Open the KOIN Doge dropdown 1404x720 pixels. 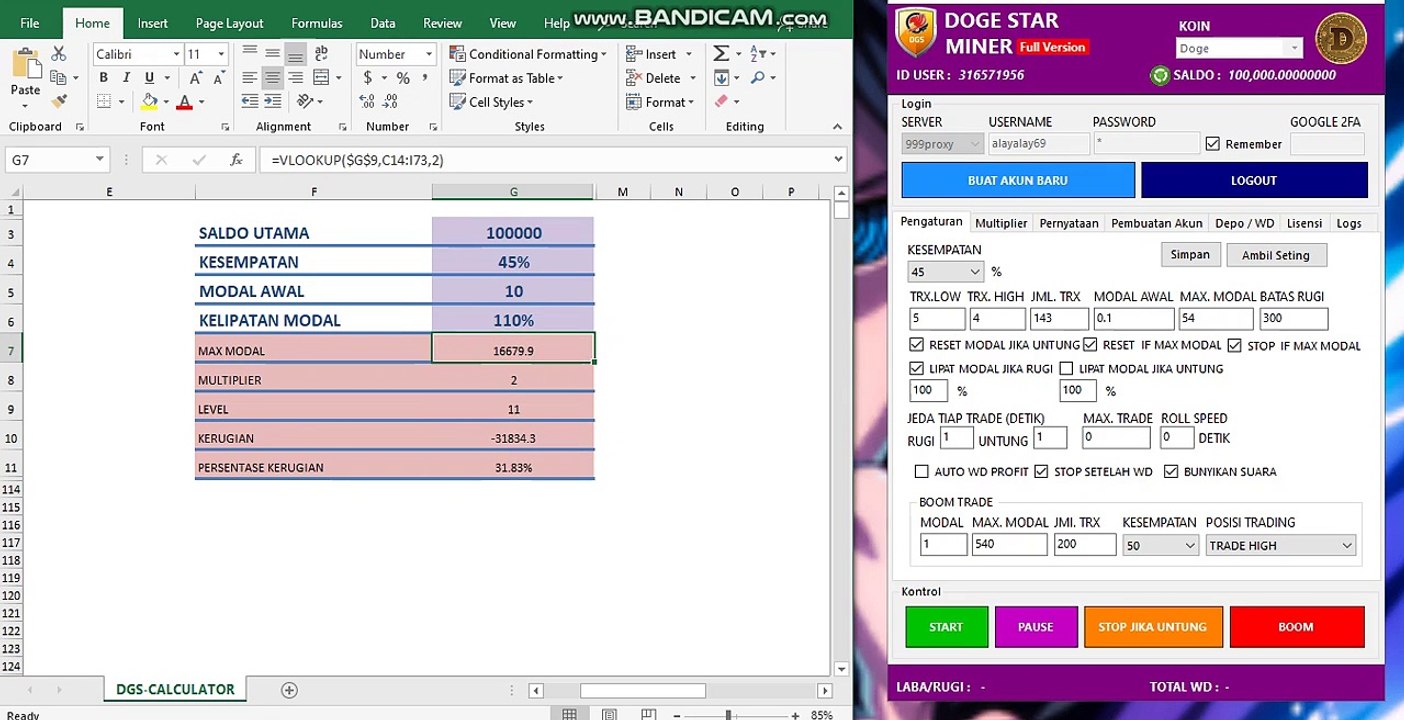[1239, 48]
